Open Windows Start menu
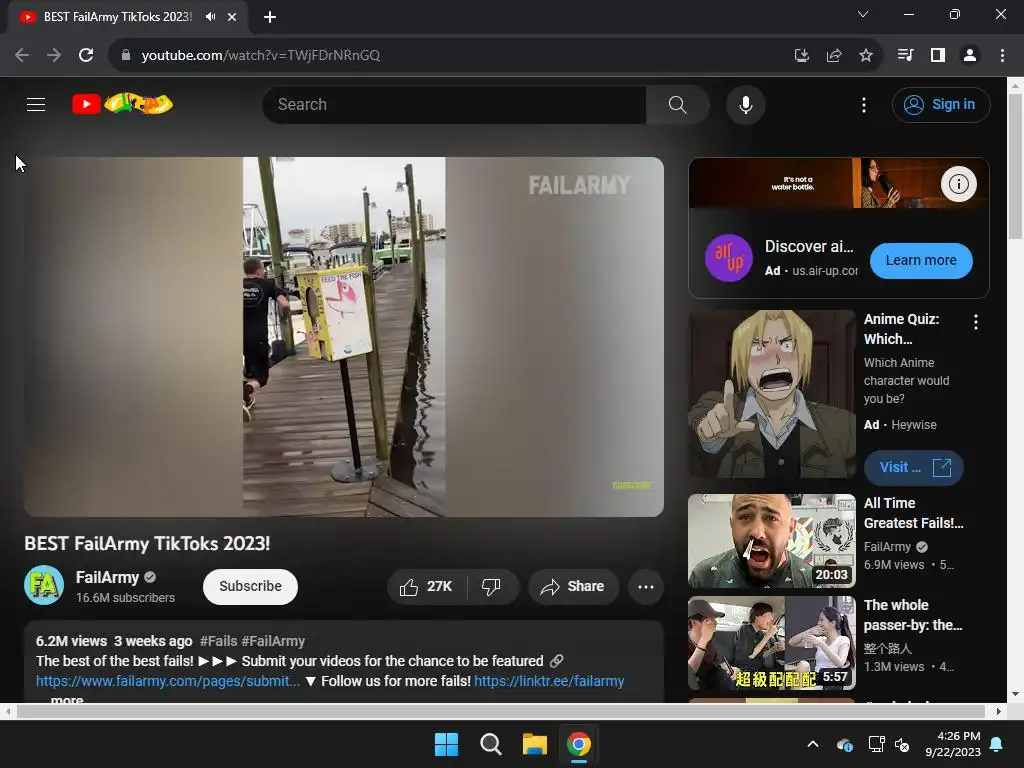 [x=447, y=744]
